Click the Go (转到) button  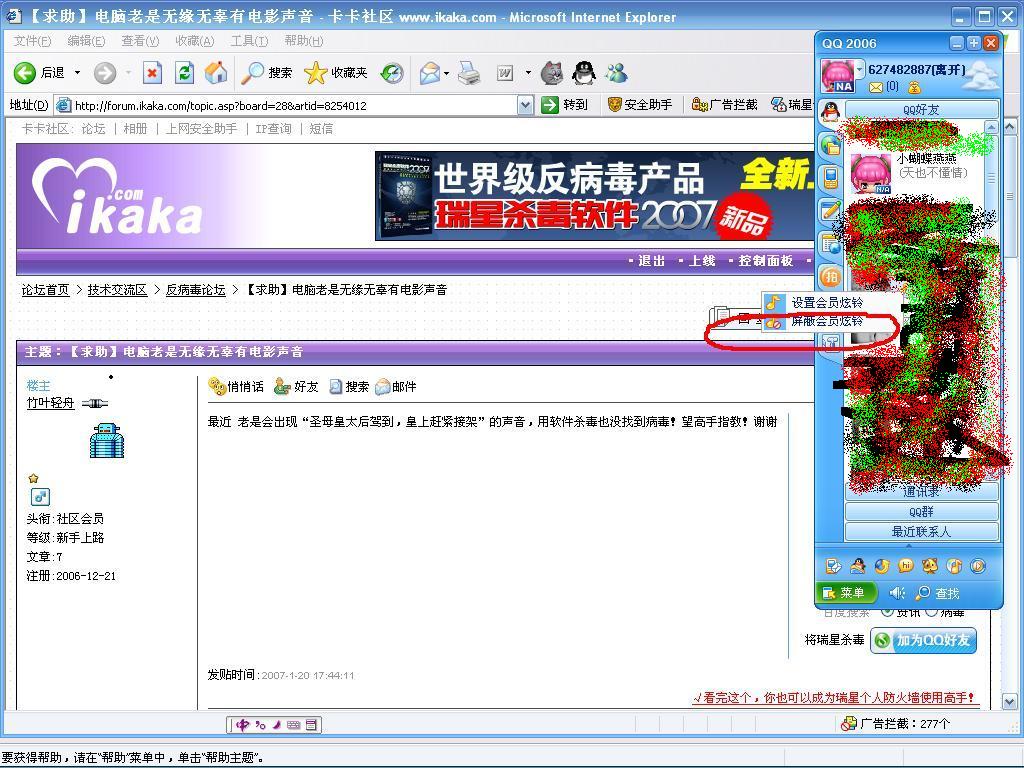click(565, 104)
